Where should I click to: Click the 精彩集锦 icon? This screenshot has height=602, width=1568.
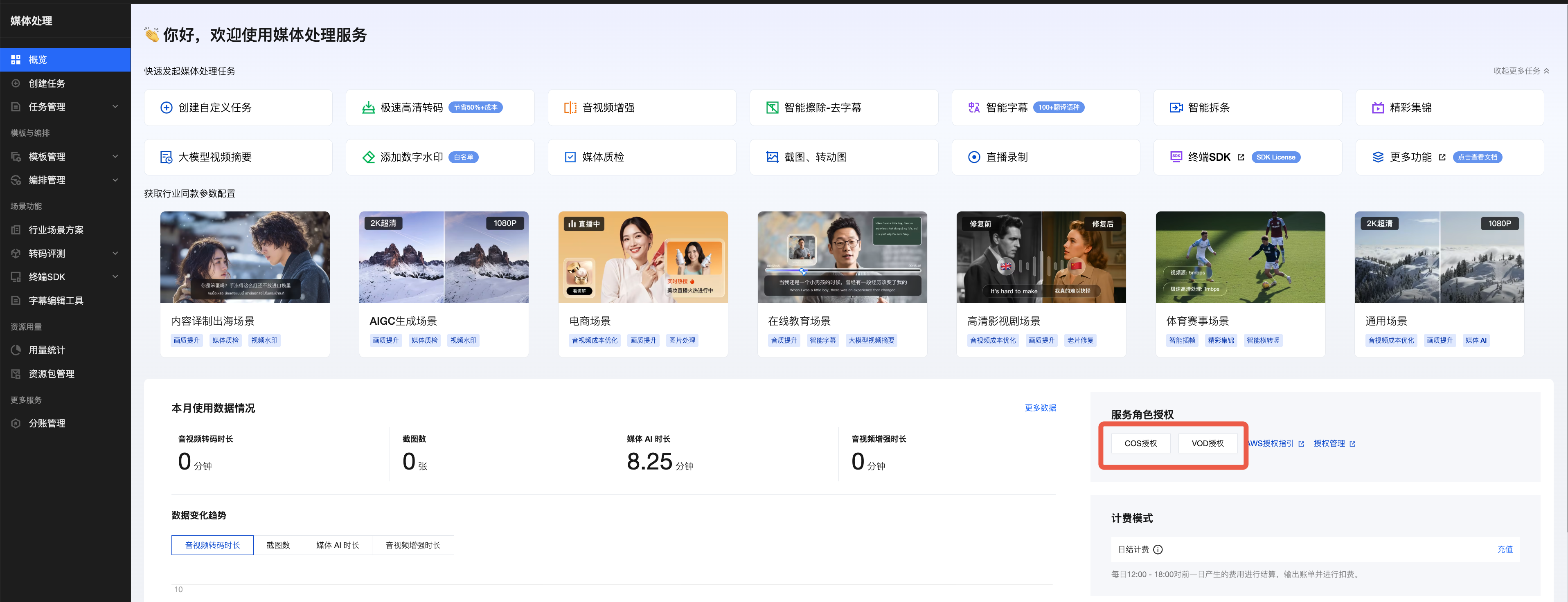[1377, 108]
